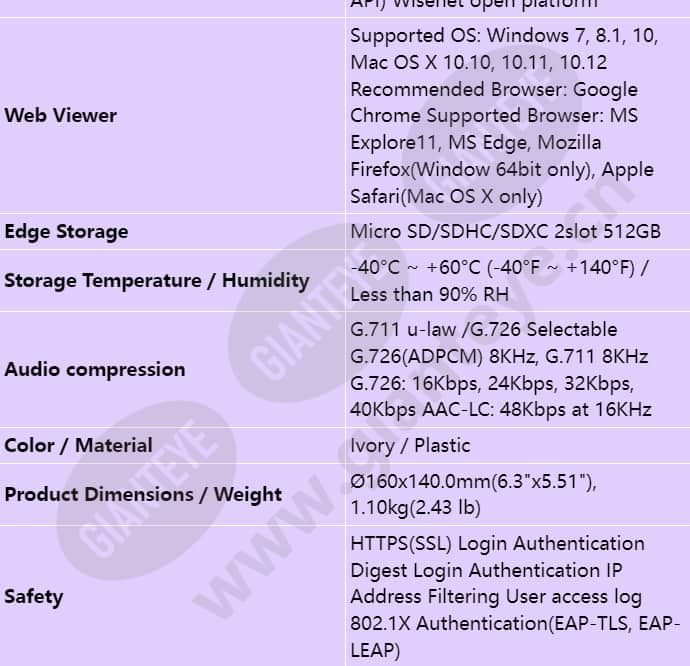Click the Micro SD/SDHC/SDXC 2slot 512GB value
This screenshot has height=666, width=690.
(x=506, y=232)
